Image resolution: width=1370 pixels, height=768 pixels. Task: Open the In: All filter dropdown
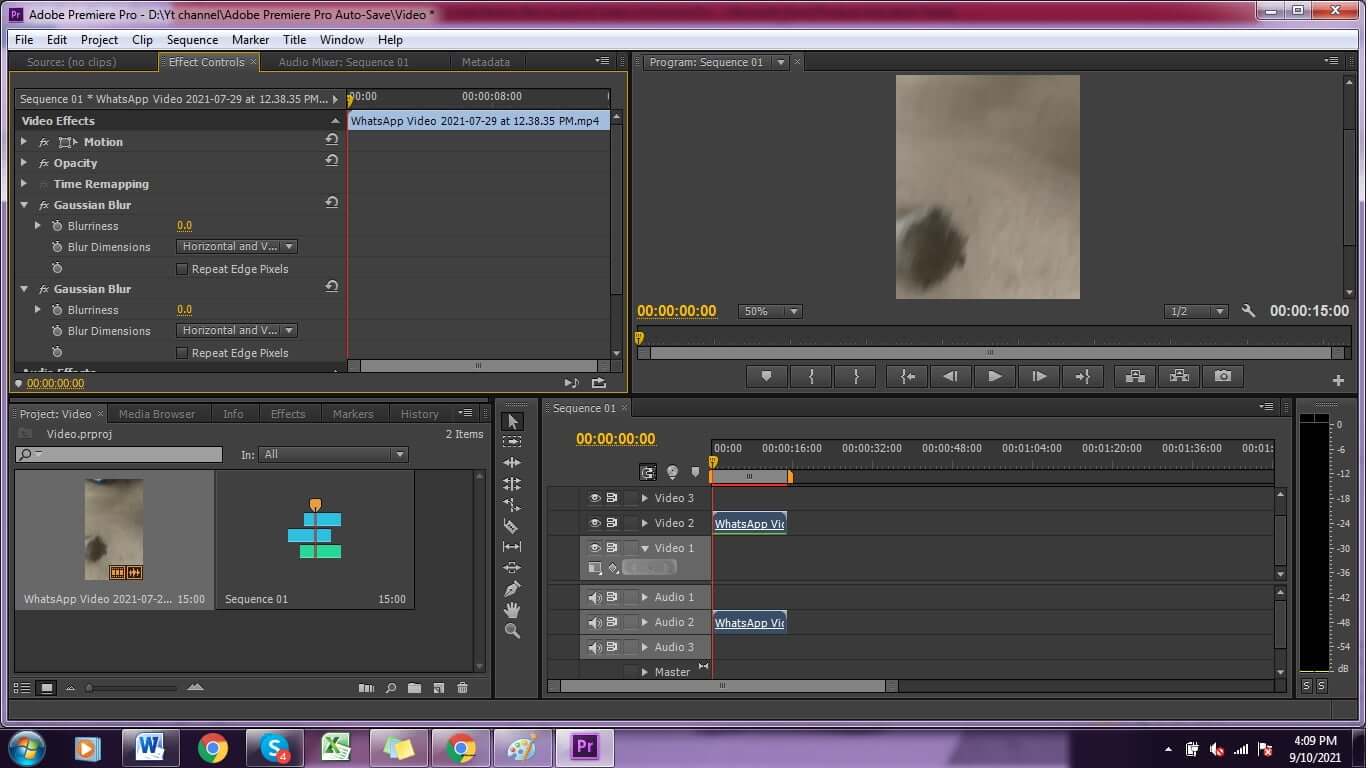pyautogui.click(x=333, y=454)
